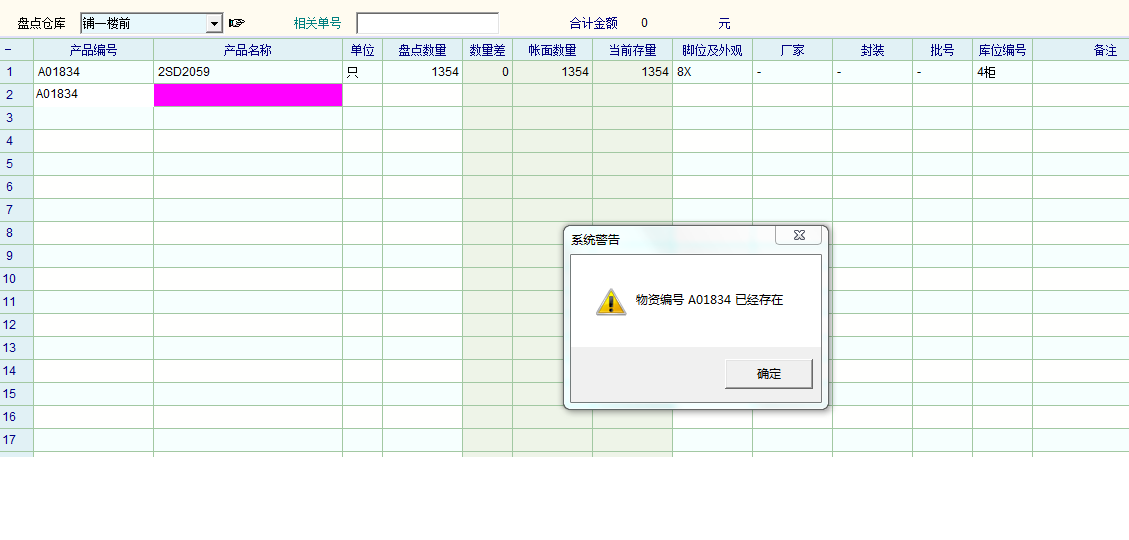The image size is (1129, 540).
Task: Open the 盘点仓库 warehouse dropdown arrow
Action: [214, 23]
